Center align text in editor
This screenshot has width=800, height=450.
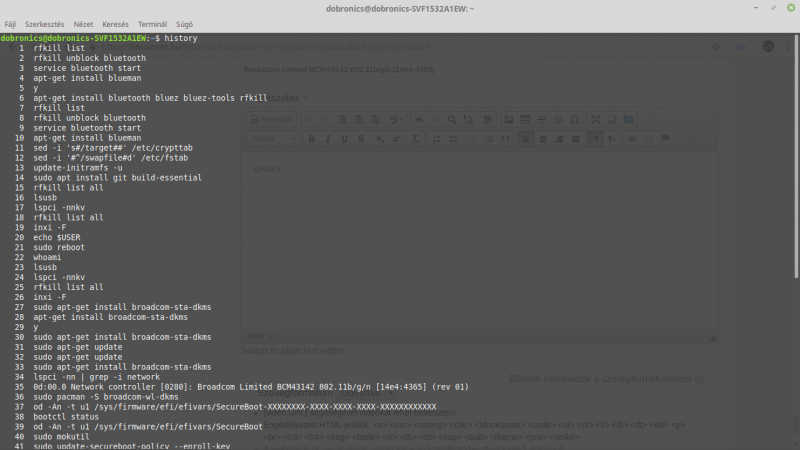542,139
